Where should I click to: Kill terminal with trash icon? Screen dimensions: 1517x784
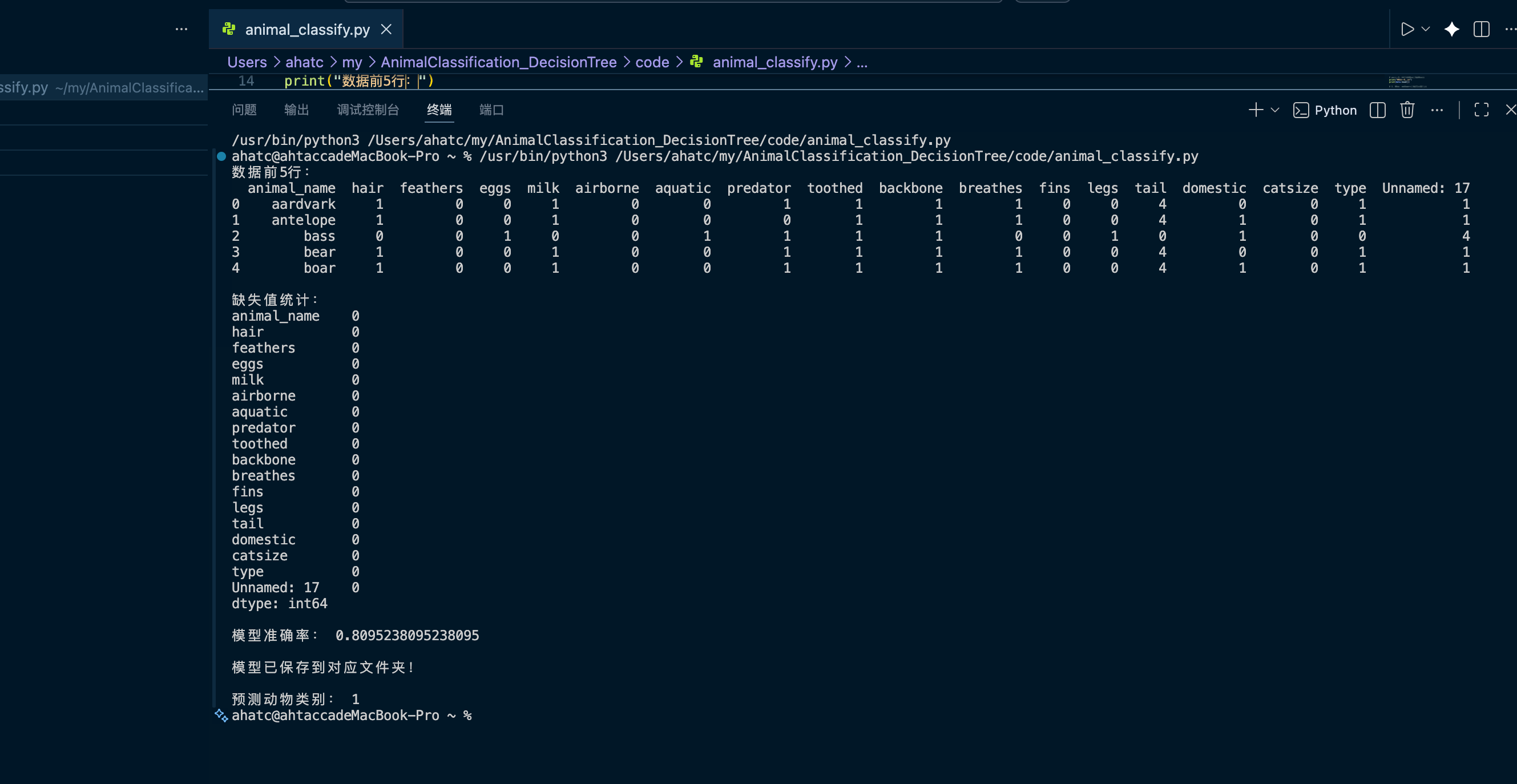coord(1407,110)
